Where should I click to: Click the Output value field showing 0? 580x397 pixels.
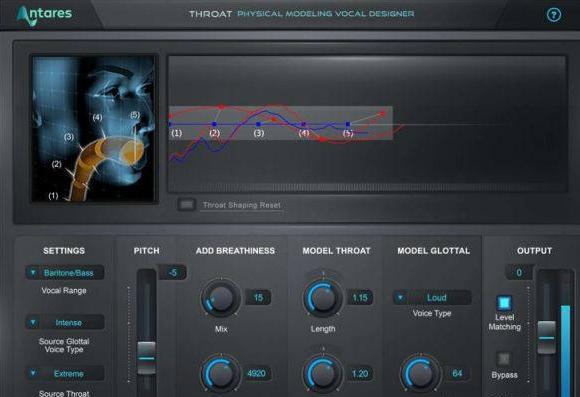coord(519,273)
